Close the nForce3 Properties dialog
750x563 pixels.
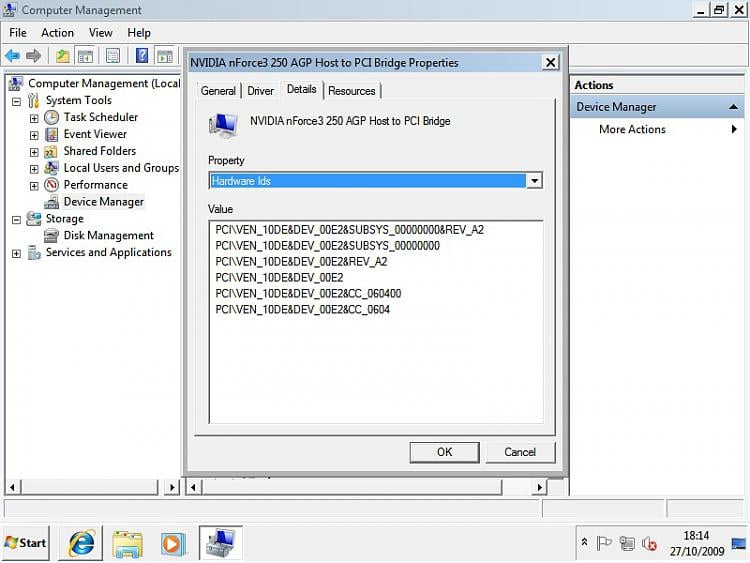tap(551, 62)
